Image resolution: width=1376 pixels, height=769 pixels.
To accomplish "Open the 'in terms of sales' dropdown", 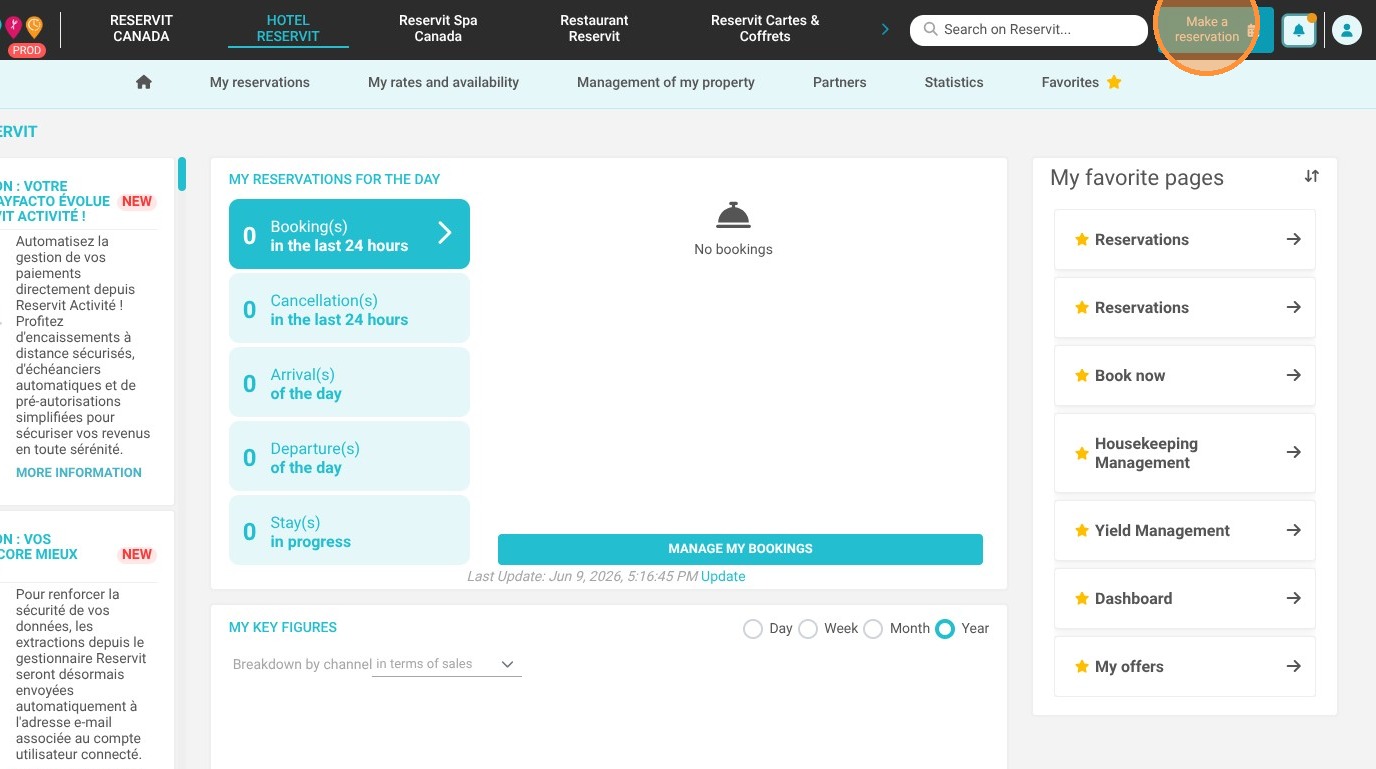I will (x=447, y=665).
